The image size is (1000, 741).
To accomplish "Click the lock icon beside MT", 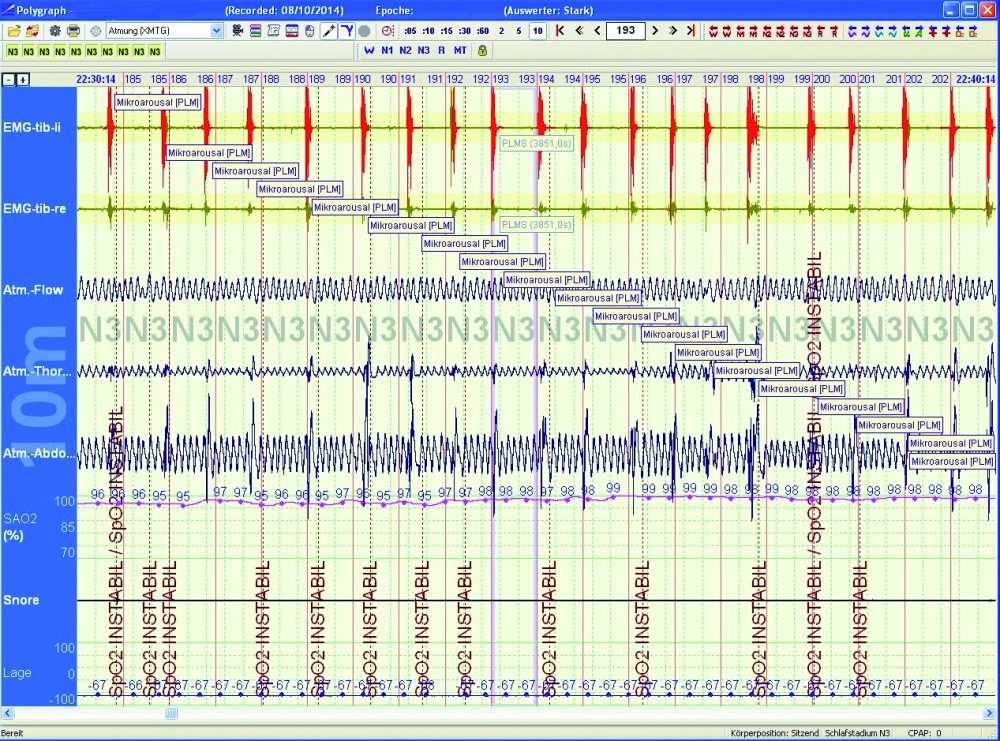I will pos(482,50).
